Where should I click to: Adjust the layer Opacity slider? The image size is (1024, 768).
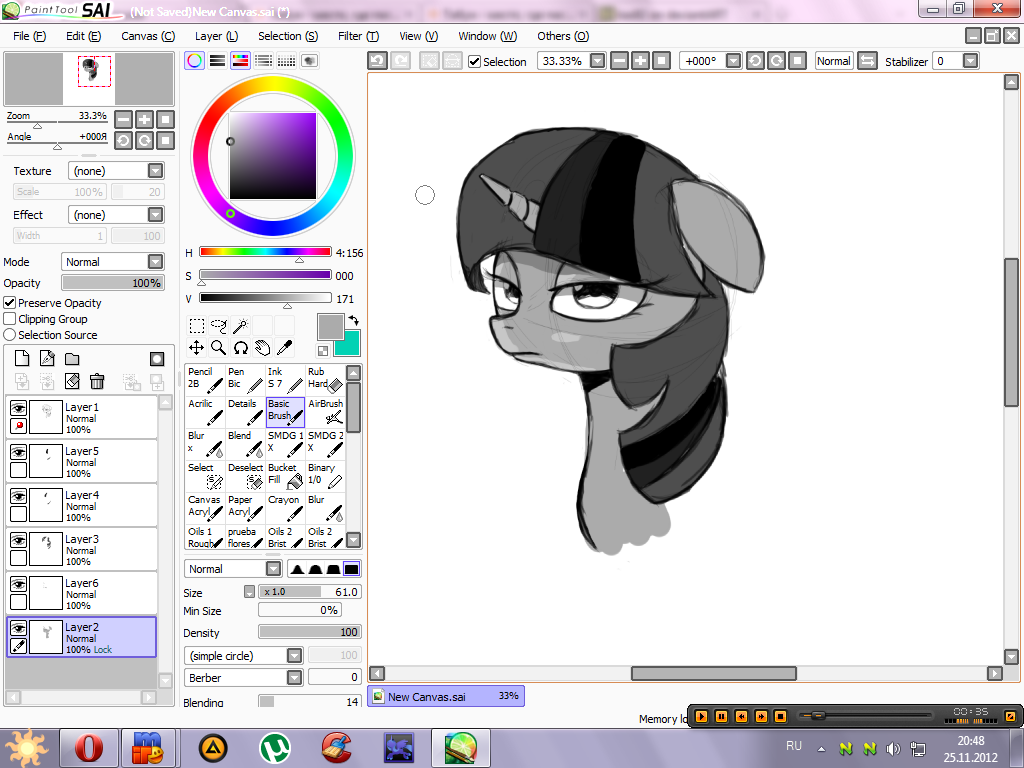[x=112, y=283]
